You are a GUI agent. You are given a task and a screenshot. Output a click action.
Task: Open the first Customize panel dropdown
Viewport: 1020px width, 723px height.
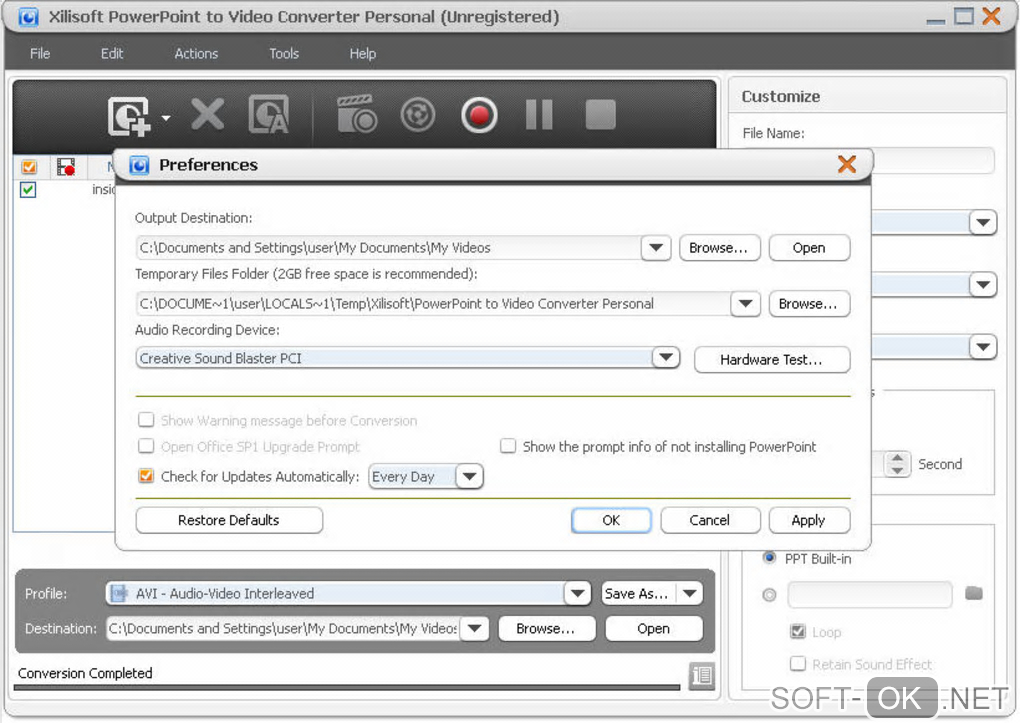[983, 223]
